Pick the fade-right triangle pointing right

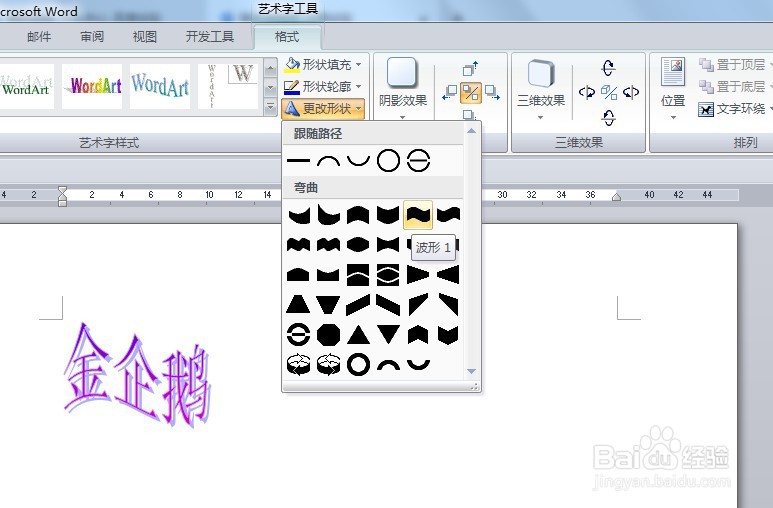click(x=418, y=275)
